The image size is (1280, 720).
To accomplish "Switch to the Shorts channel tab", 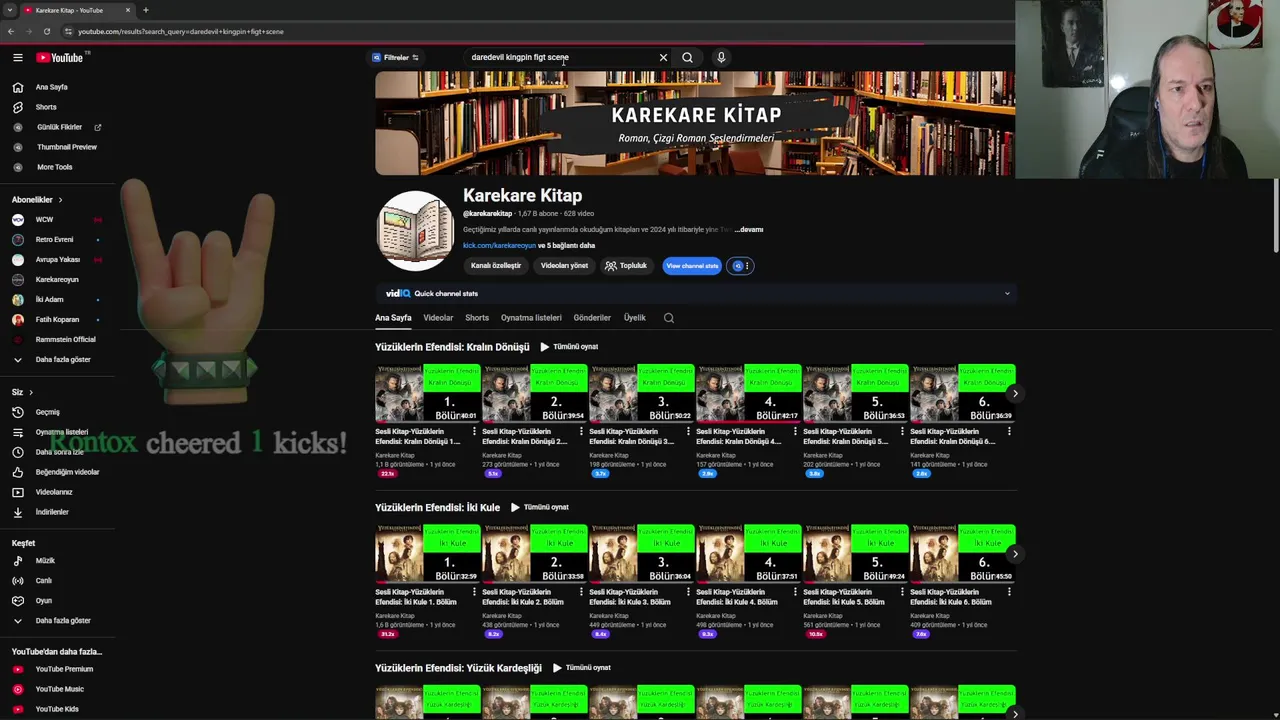I will point(477,318).
